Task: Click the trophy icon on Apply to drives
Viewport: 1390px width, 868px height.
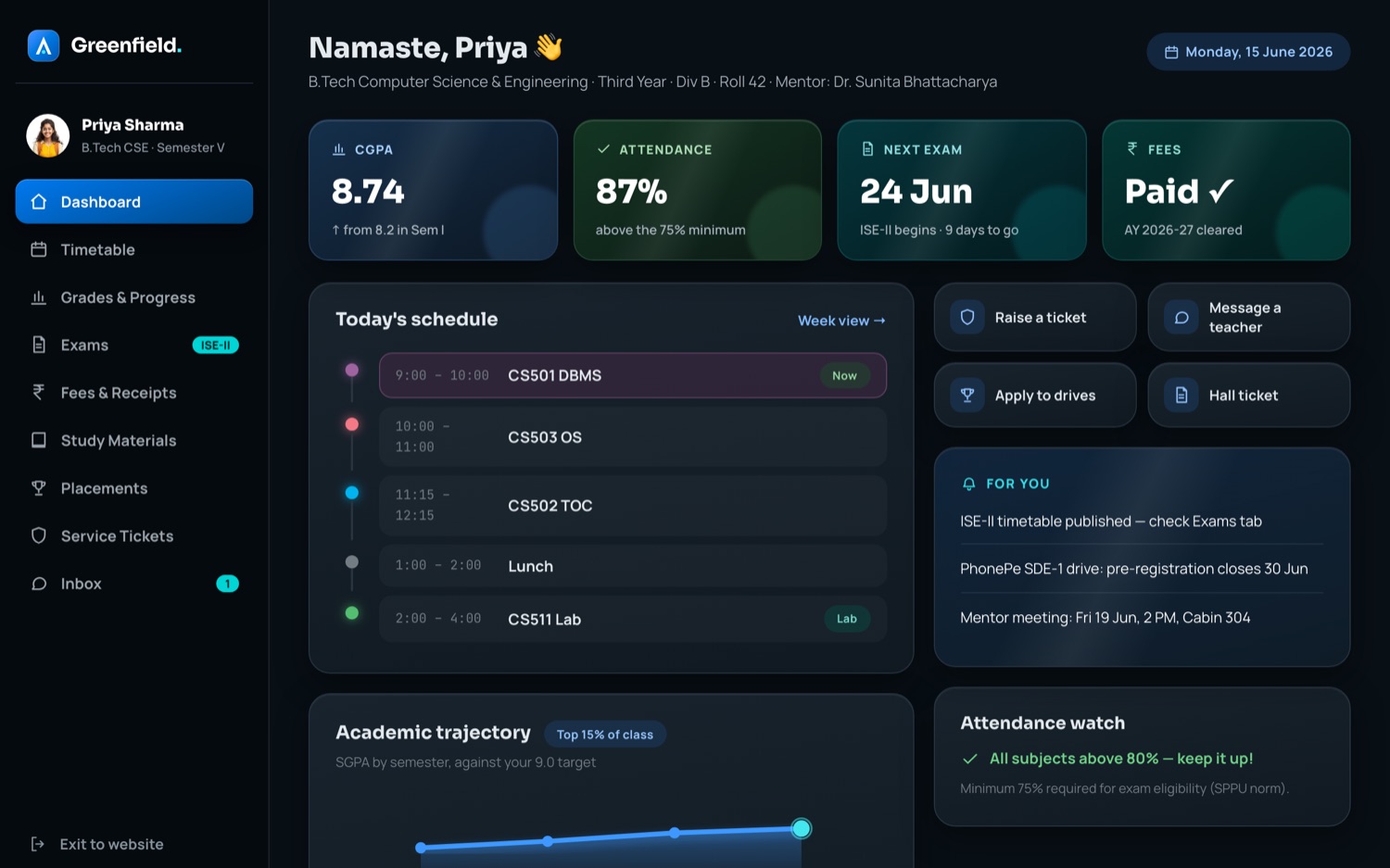Action: point(967,396)
